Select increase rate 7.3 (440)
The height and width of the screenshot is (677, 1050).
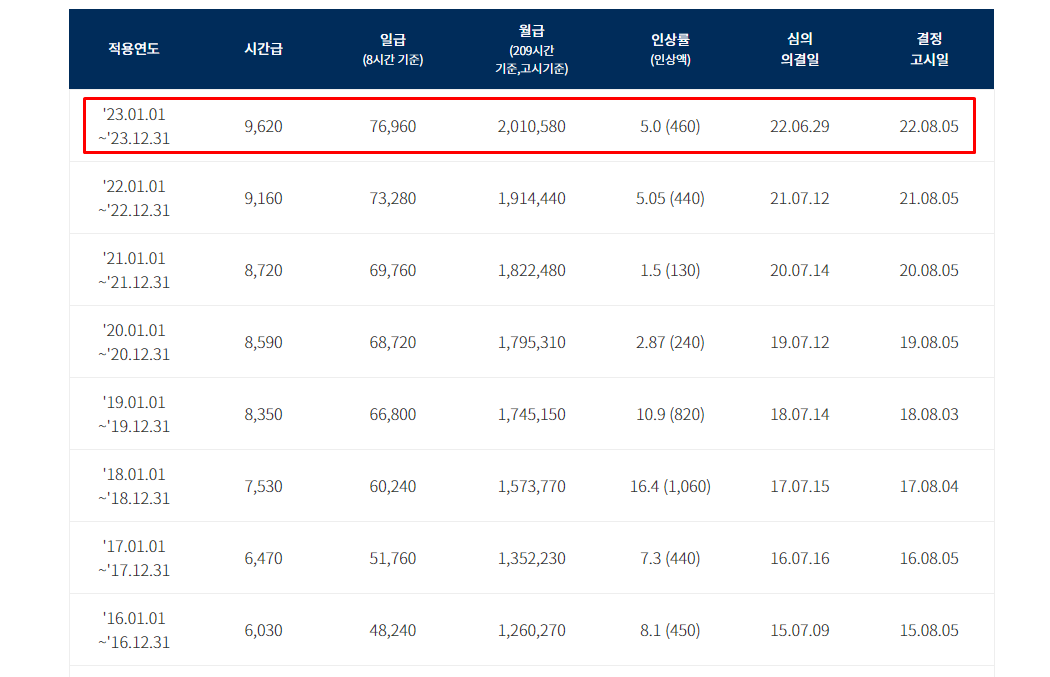point(670,558)
